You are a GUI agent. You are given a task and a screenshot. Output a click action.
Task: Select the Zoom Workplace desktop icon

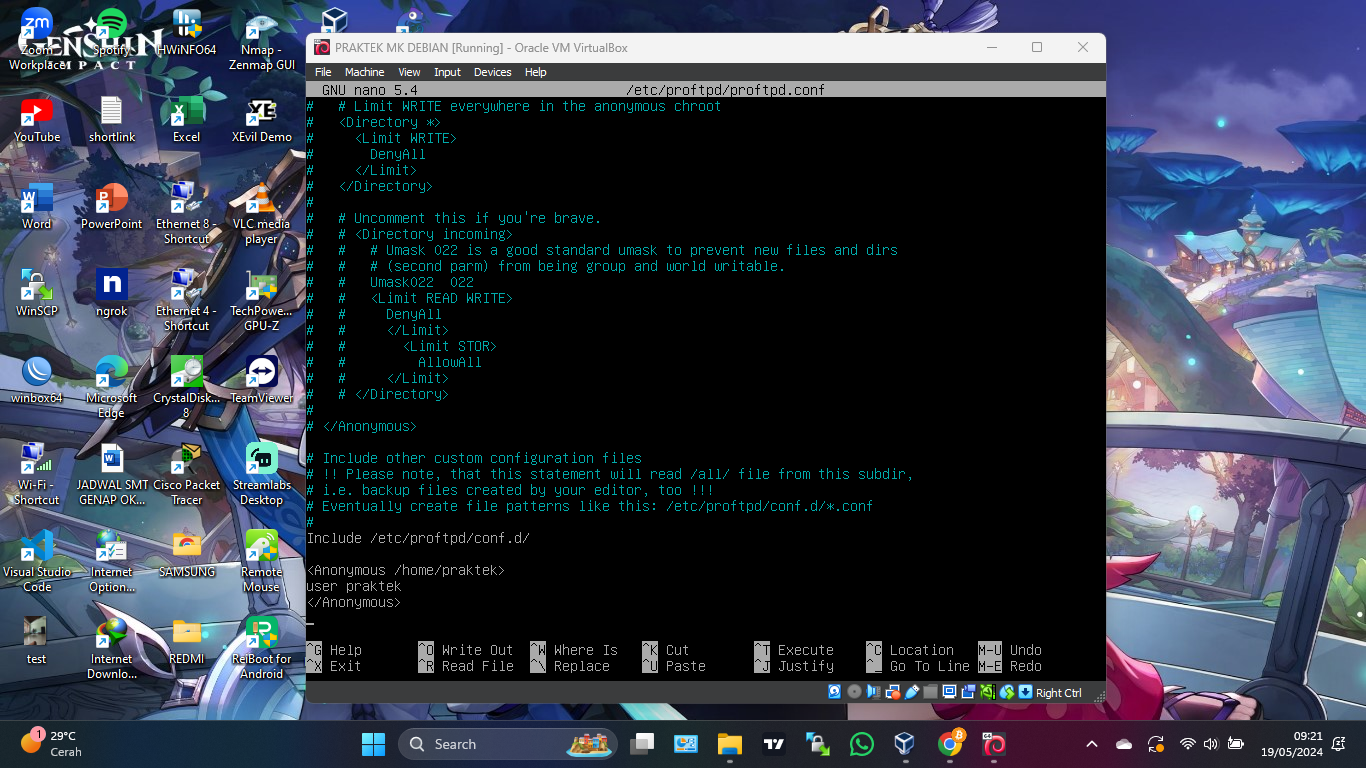37,39
